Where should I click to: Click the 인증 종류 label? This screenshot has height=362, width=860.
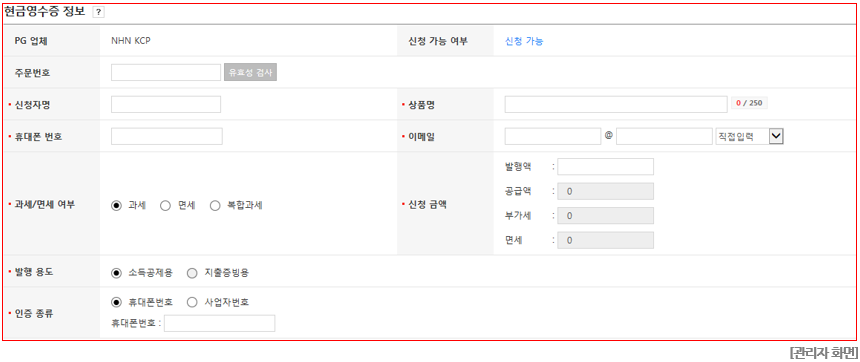(x=34, y=314)
